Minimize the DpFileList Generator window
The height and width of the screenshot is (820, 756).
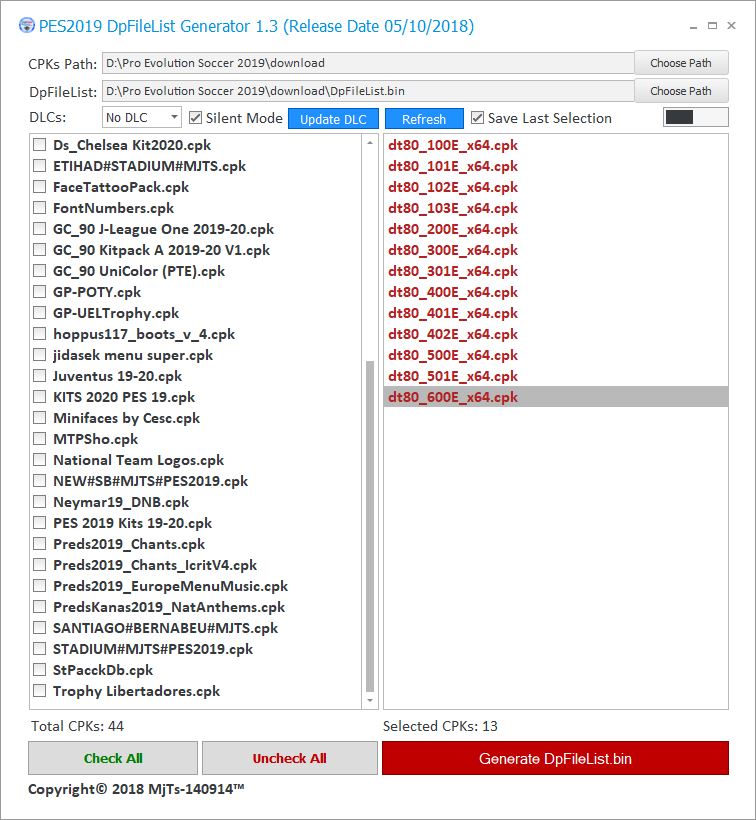tap(693, 26)
